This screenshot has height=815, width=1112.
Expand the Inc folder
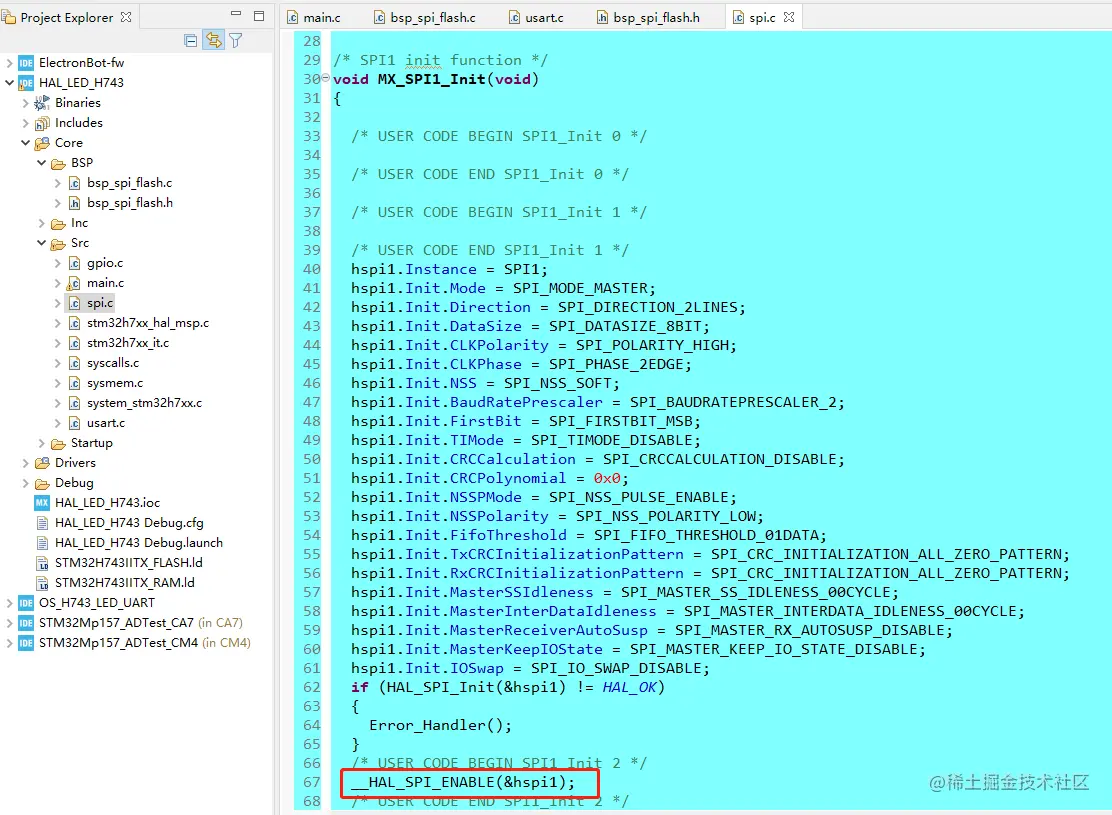click(x=41, y=223)
